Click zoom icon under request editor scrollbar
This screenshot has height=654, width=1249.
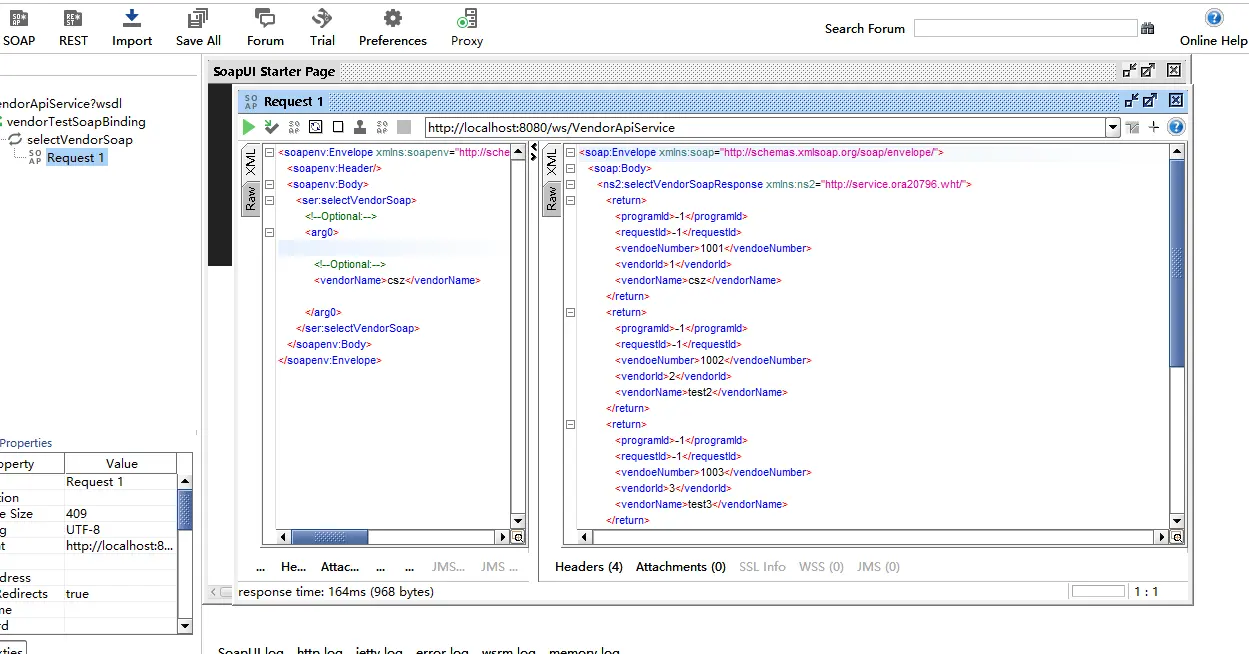(518, 537)
